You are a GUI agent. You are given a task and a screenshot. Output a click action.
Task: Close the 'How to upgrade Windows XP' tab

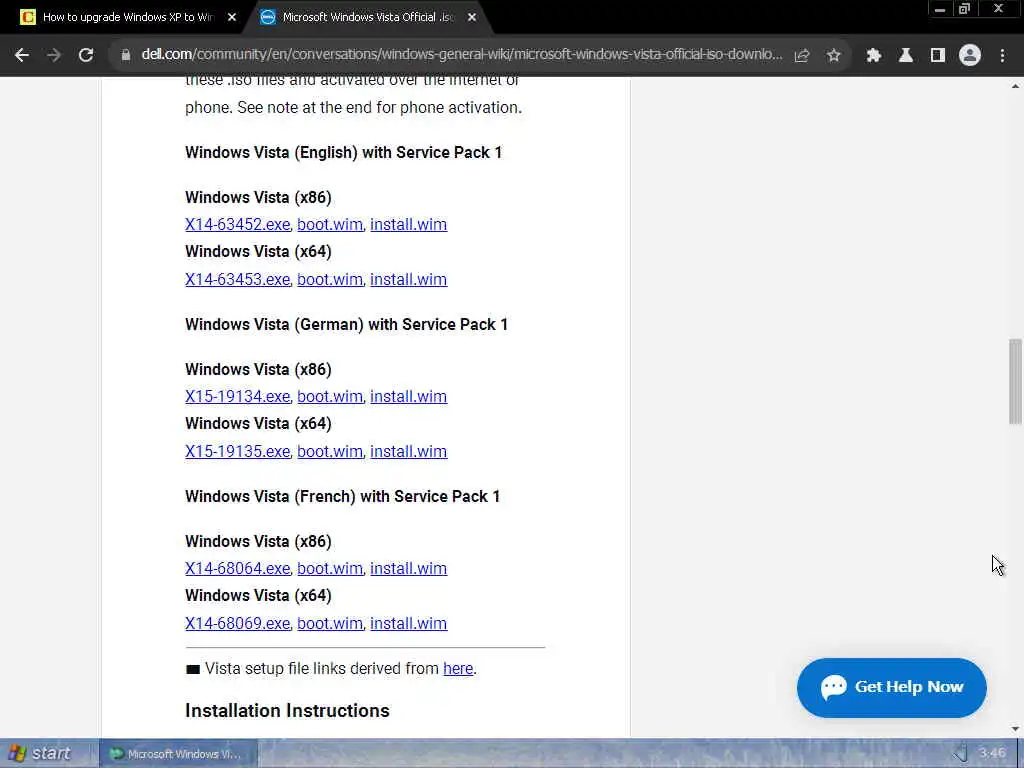232,18
